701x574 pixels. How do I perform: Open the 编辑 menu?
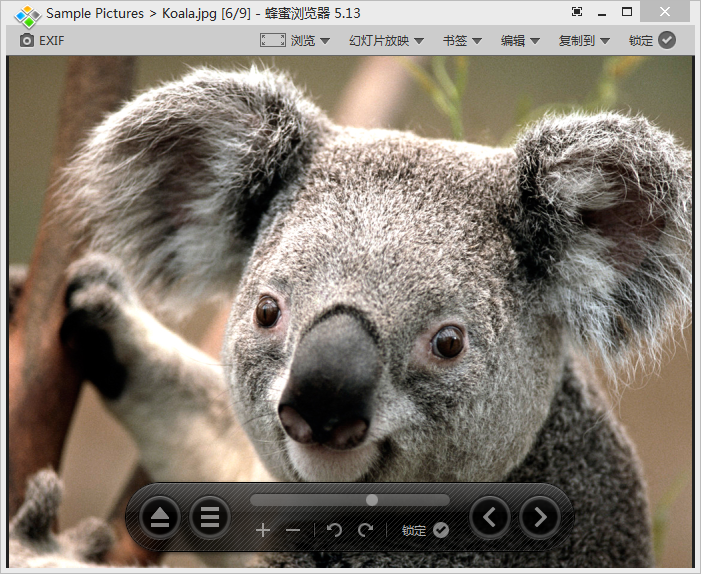point(520,41)
